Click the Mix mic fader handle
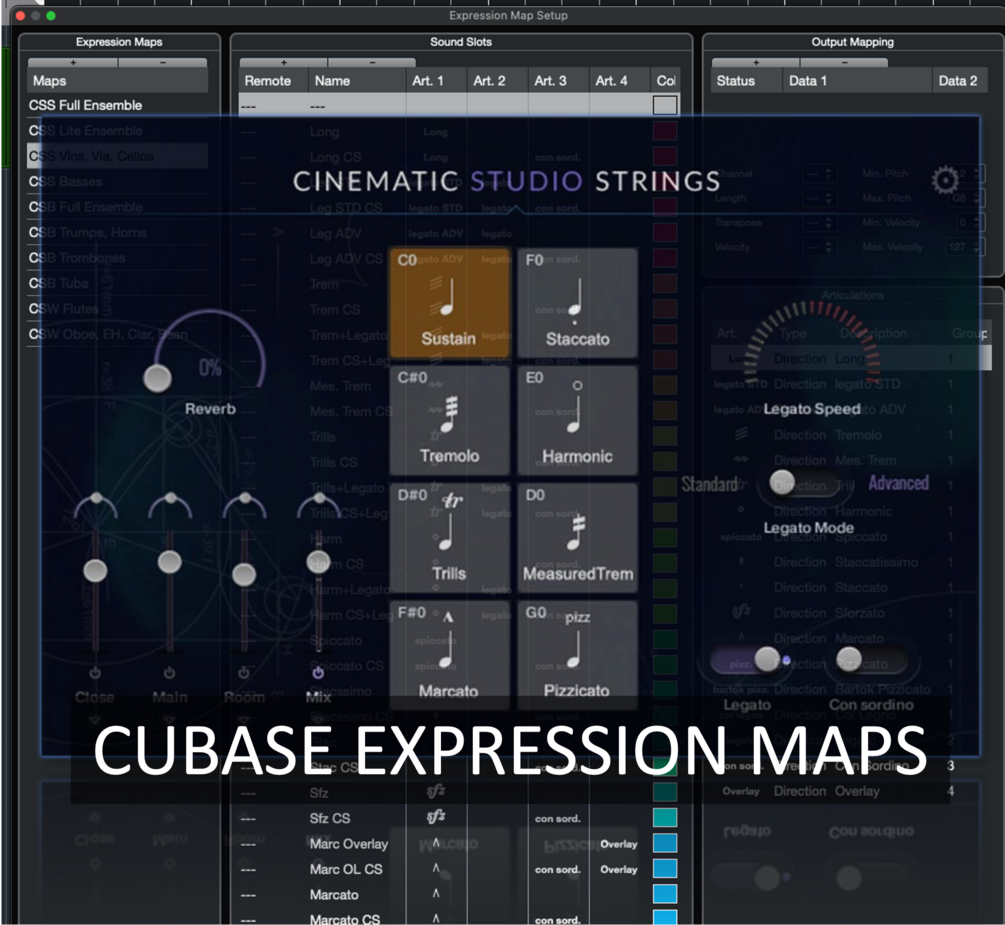 point(319,562)
